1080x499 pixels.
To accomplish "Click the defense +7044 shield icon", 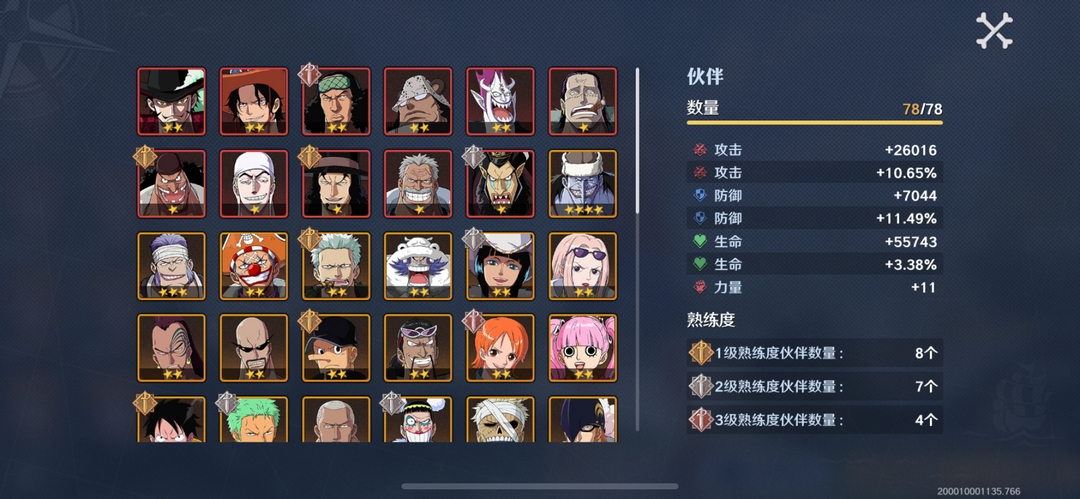I will click(x=700, y=196).
